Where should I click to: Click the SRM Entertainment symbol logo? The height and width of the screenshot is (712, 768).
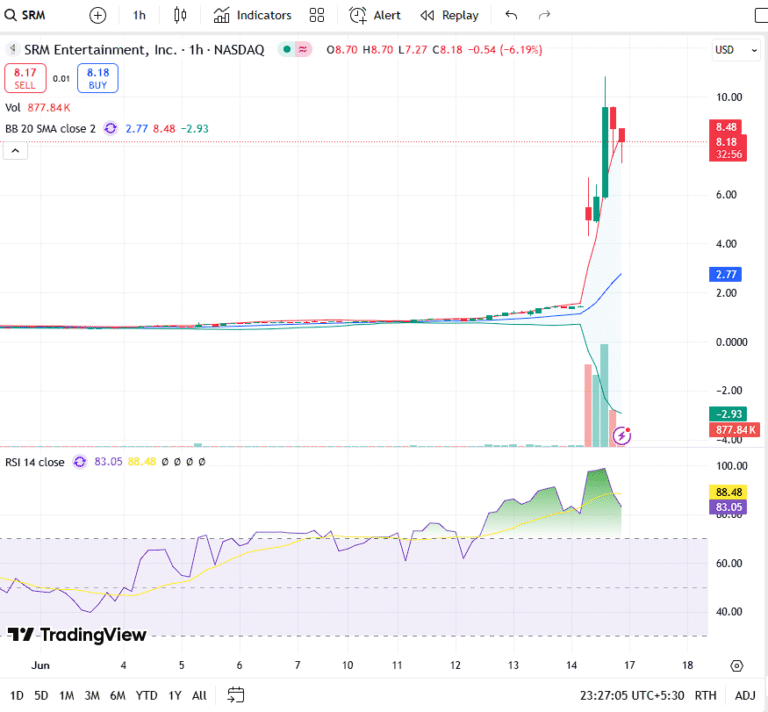tap(13, 49)
